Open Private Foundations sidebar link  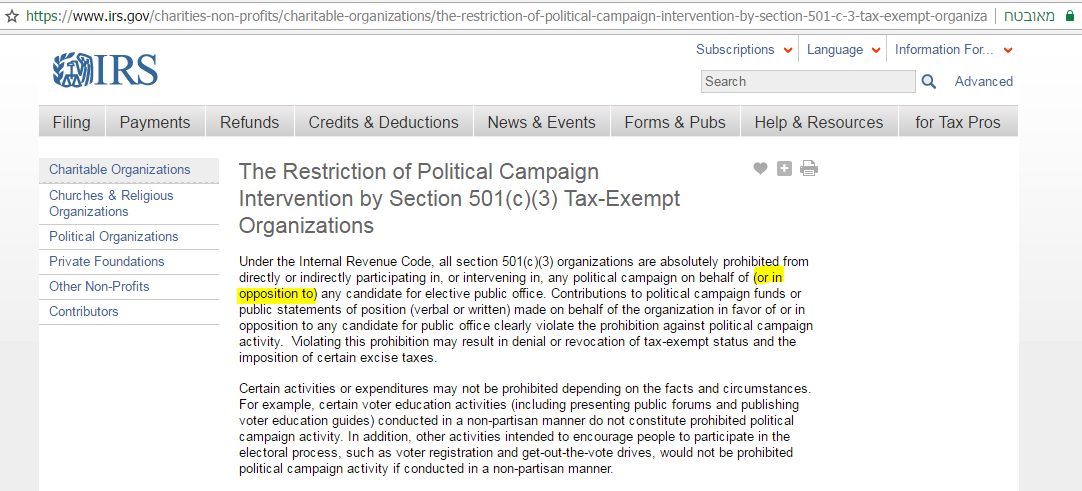point(107,262)
